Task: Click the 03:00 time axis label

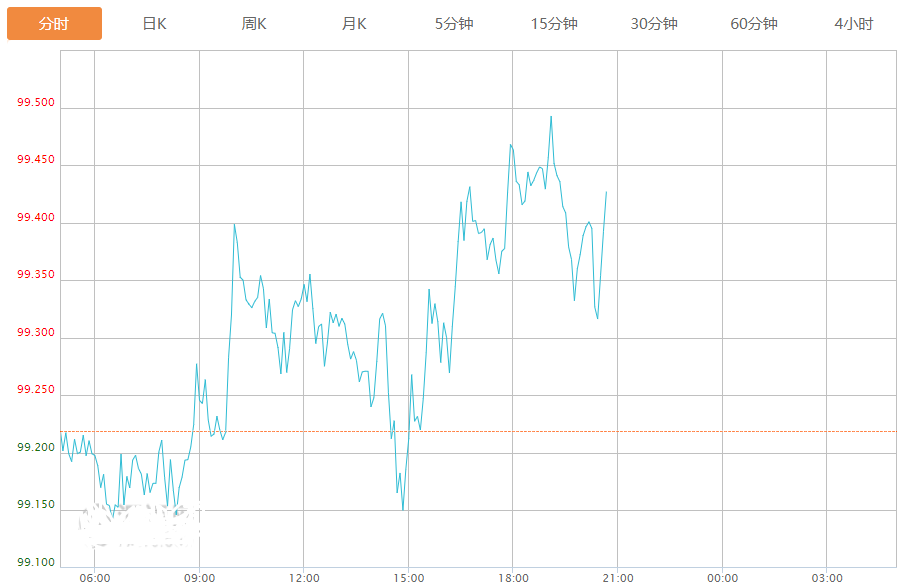Action: click(827, 578)
